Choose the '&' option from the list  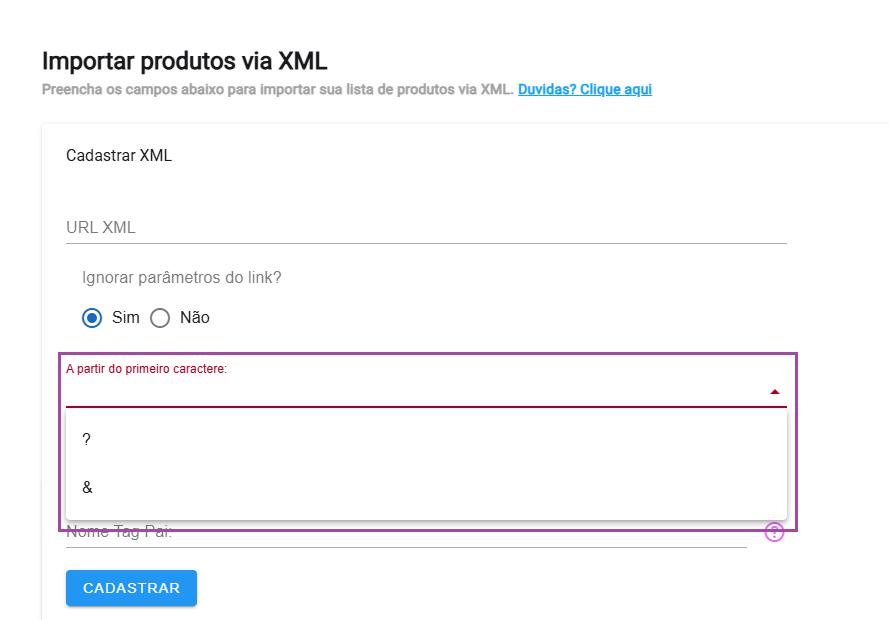[426, 487]
